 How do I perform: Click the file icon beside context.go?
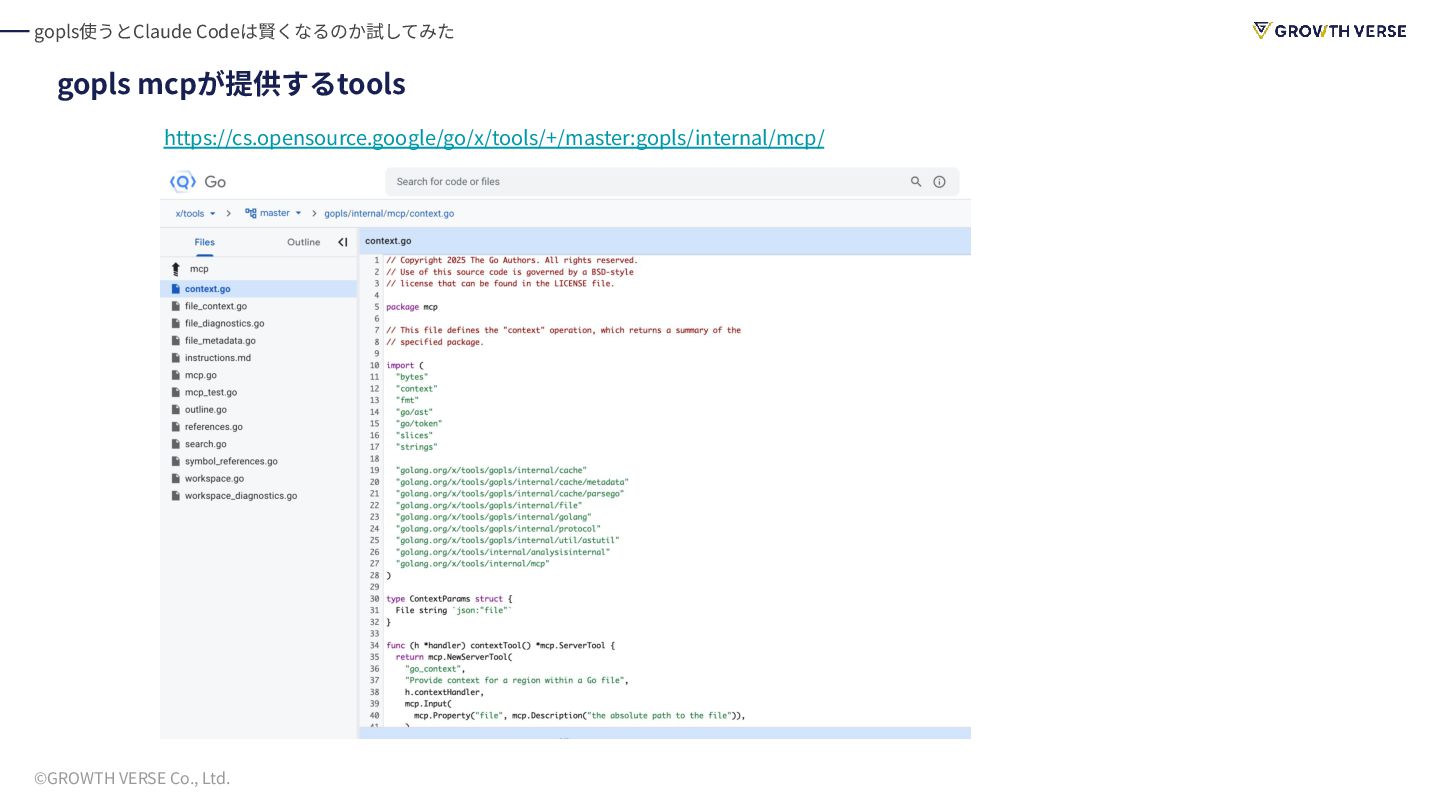[x=176, y=289]
